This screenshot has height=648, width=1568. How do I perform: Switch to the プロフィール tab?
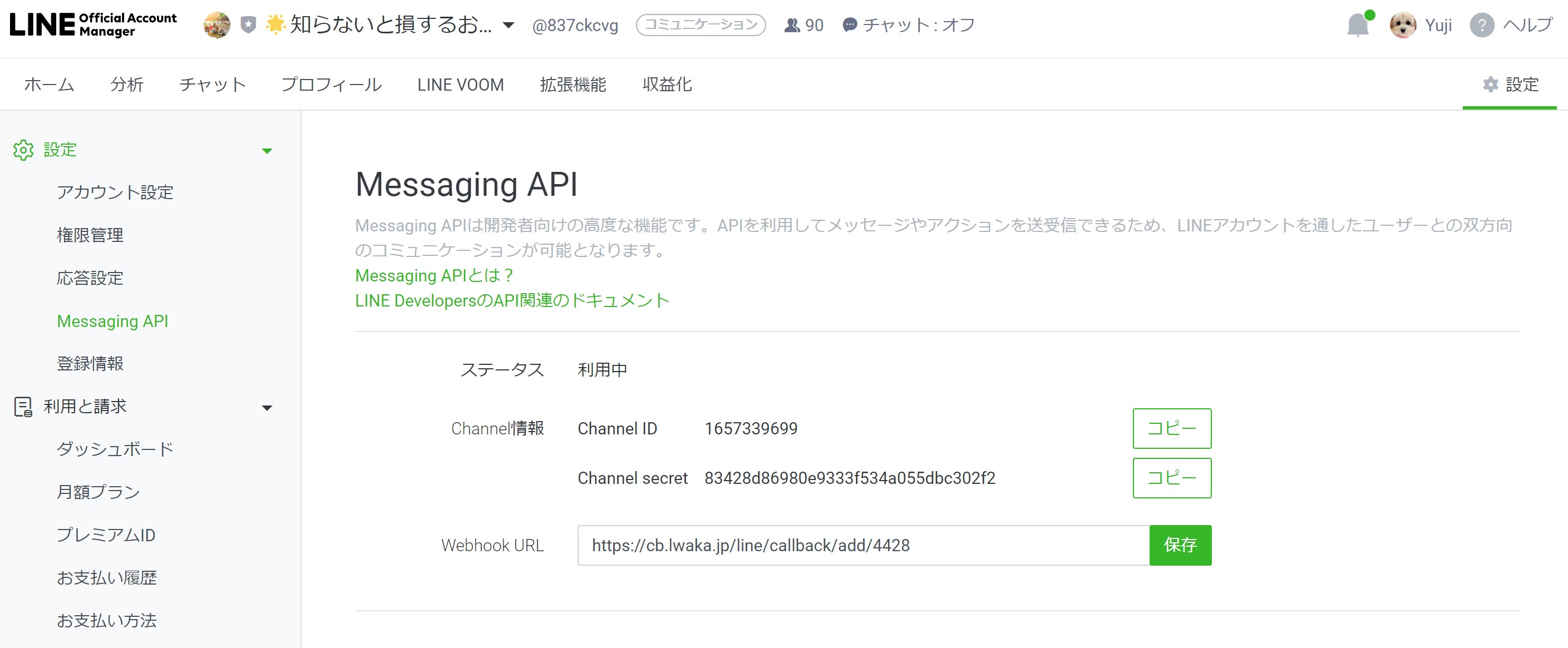point(332,85)
